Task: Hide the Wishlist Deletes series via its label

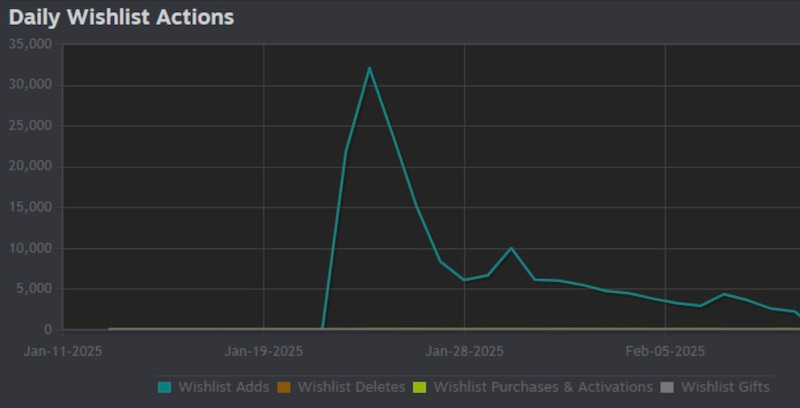Action: point(351,387)
